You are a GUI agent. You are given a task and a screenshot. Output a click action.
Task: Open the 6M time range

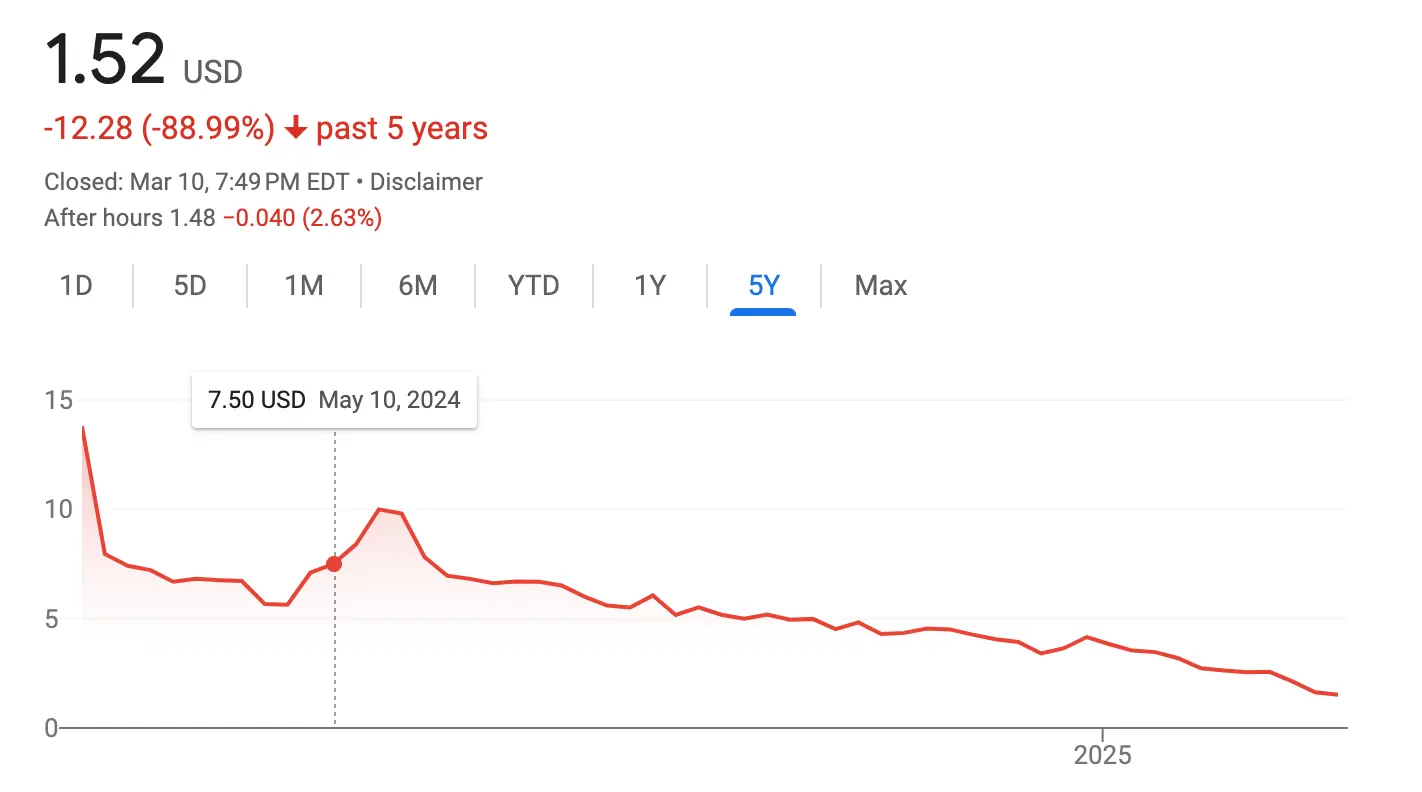418,286
